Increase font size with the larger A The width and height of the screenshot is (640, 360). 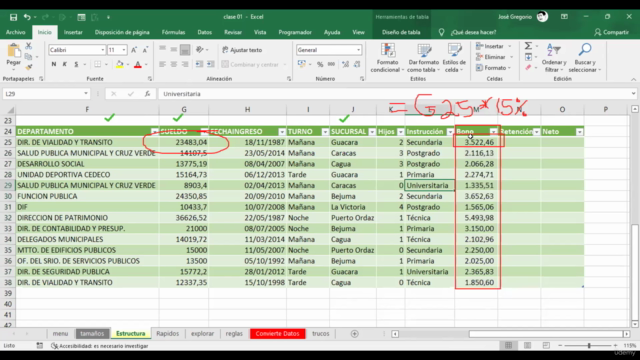click(x=134, y=50)
